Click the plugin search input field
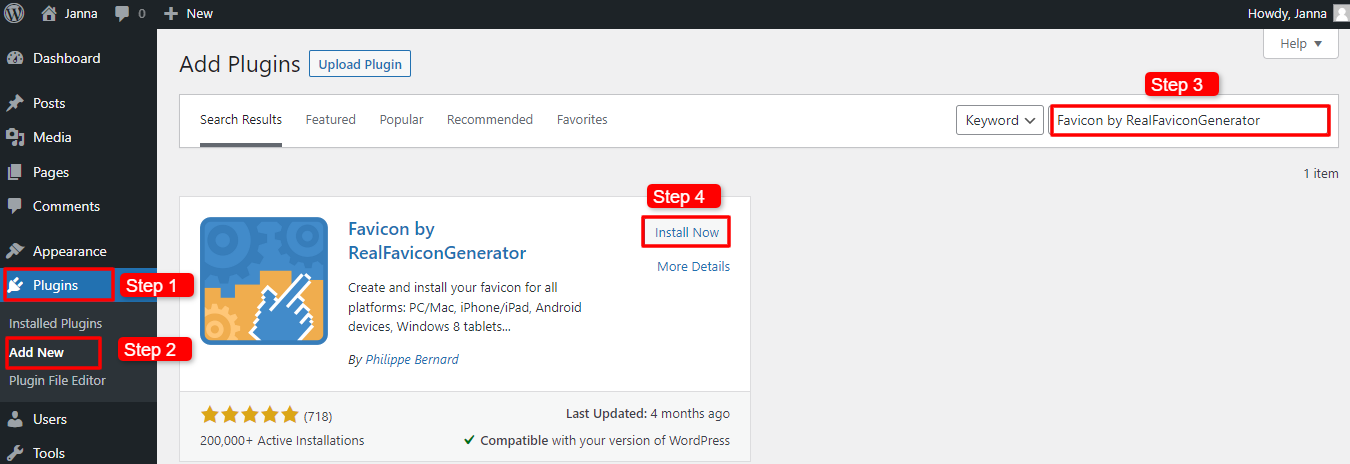The width and height of the screenshot is (1350, 464). [1190, 120]
